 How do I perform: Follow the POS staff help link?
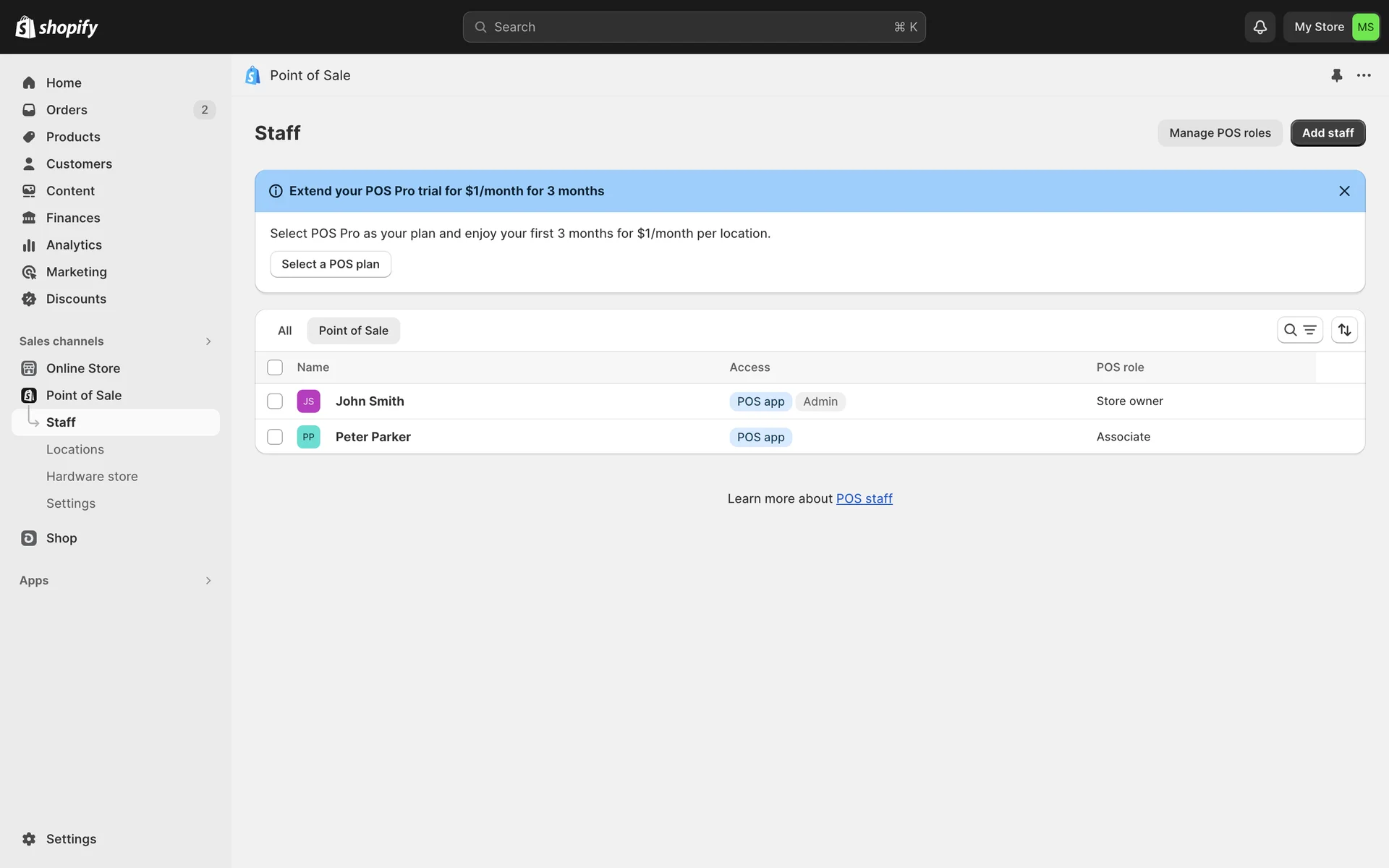864,498
